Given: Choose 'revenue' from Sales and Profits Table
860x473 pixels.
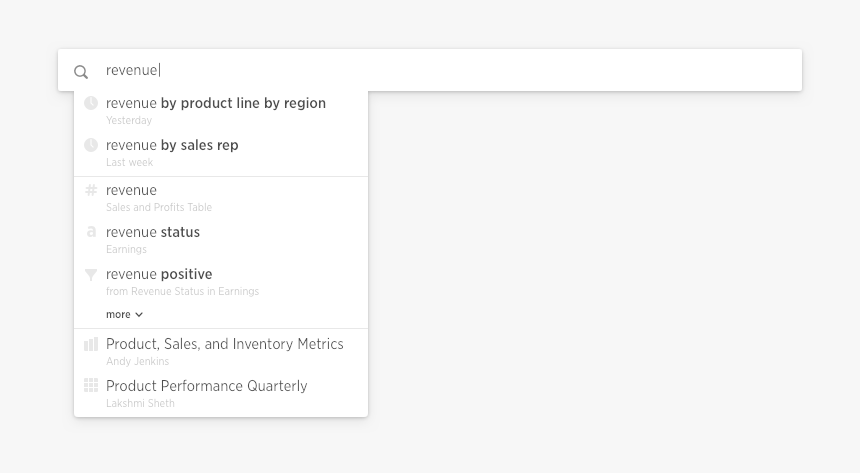Looking at the screenshot, I should (221, 198).
